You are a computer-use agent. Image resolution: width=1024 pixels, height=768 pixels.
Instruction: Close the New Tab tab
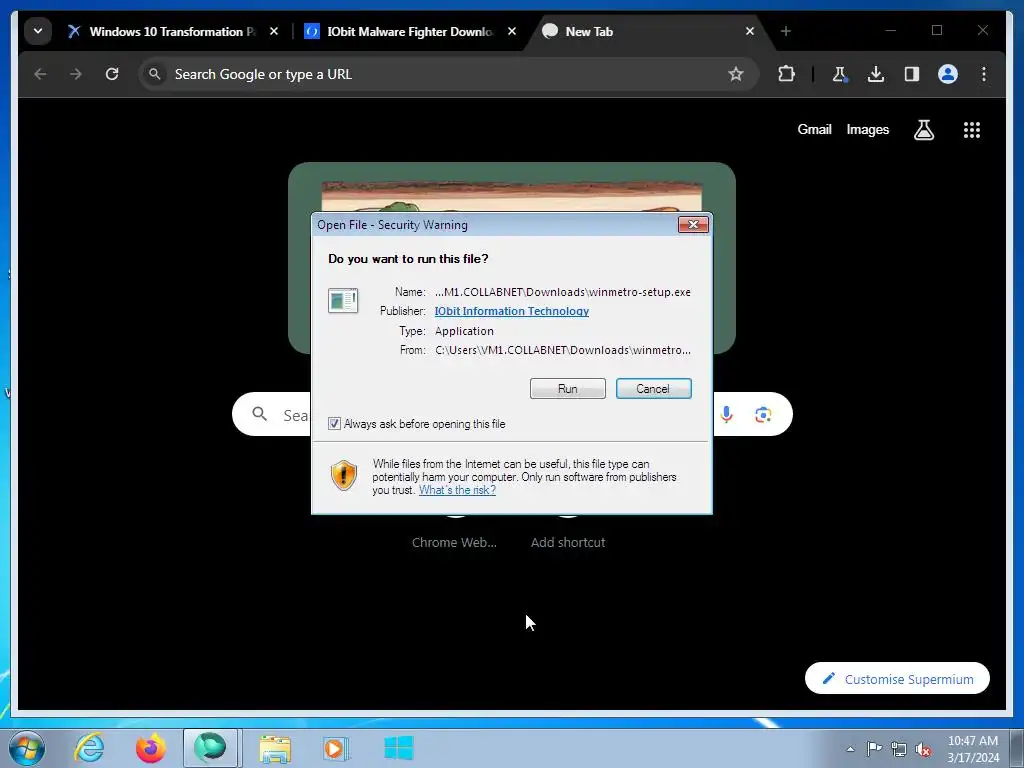coord(750,31)
